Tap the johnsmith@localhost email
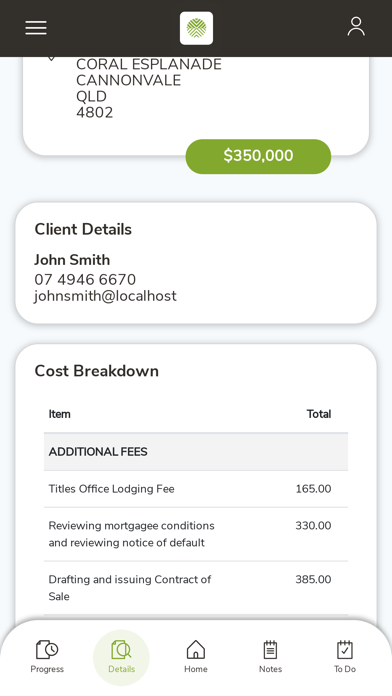This screenshot has height=696, width=392. click(x=106, y=296)
